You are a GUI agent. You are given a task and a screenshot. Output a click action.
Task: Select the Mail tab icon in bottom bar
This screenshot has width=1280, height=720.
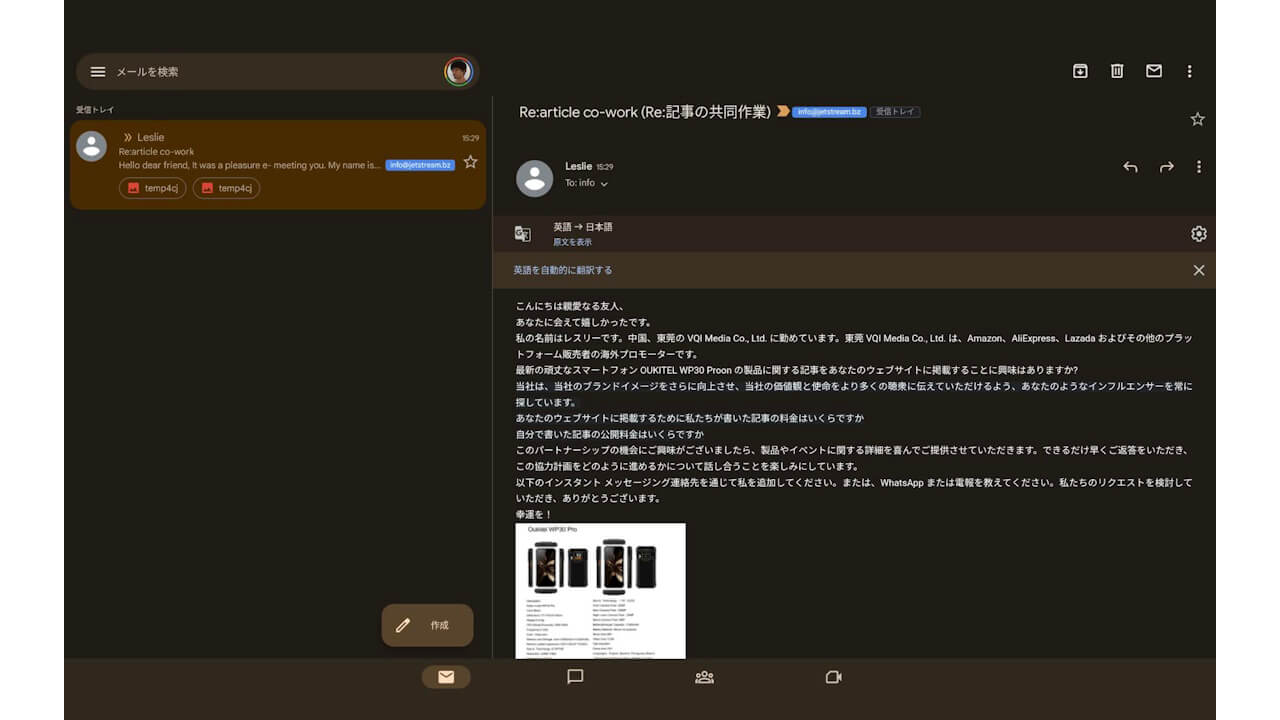pyautogui.click(x=444, y=677)
